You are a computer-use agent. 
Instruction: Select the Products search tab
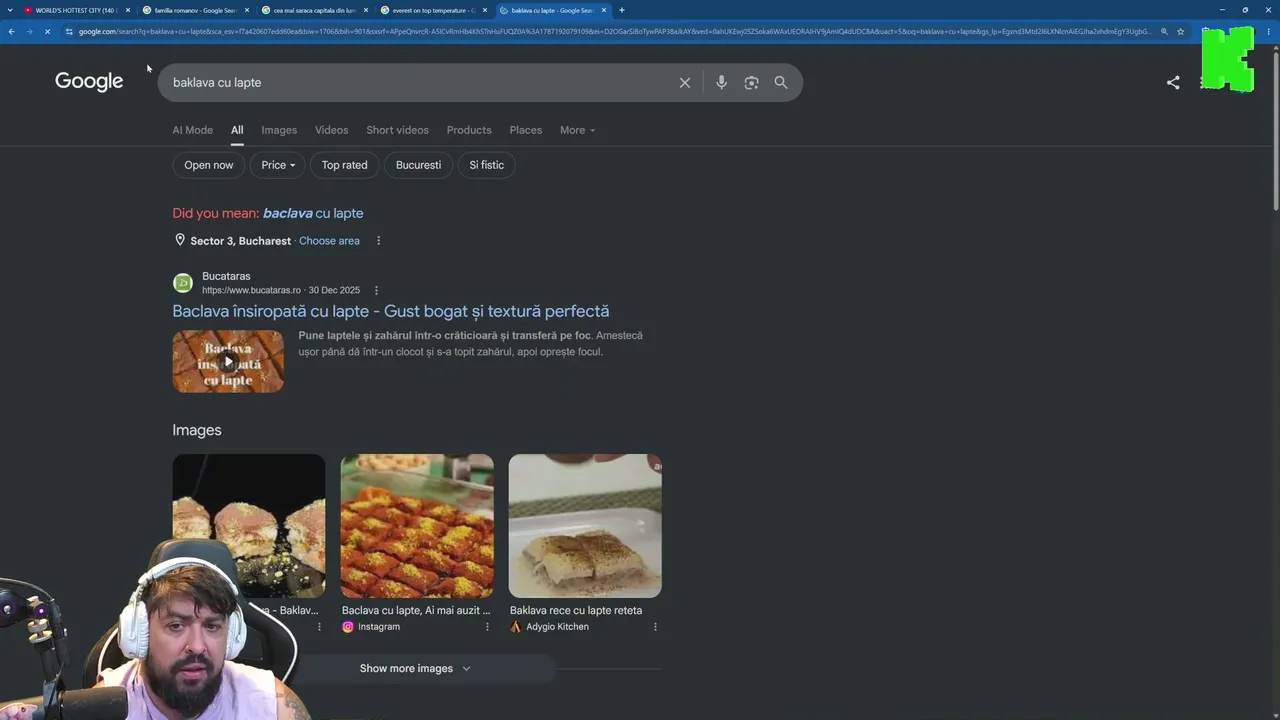pyautogui.click(x=469, y=130)
